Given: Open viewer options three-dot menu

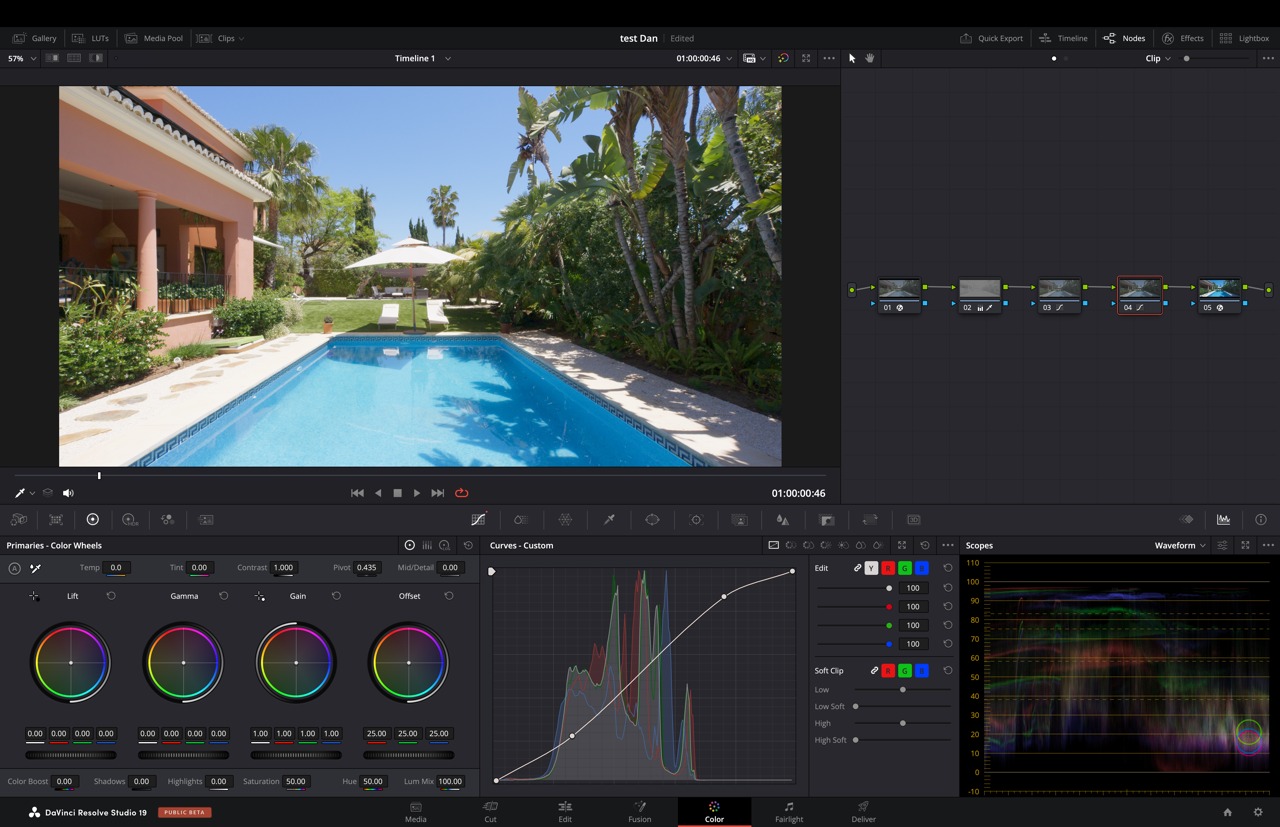Looking at the screenshot, I should point(829,58).
